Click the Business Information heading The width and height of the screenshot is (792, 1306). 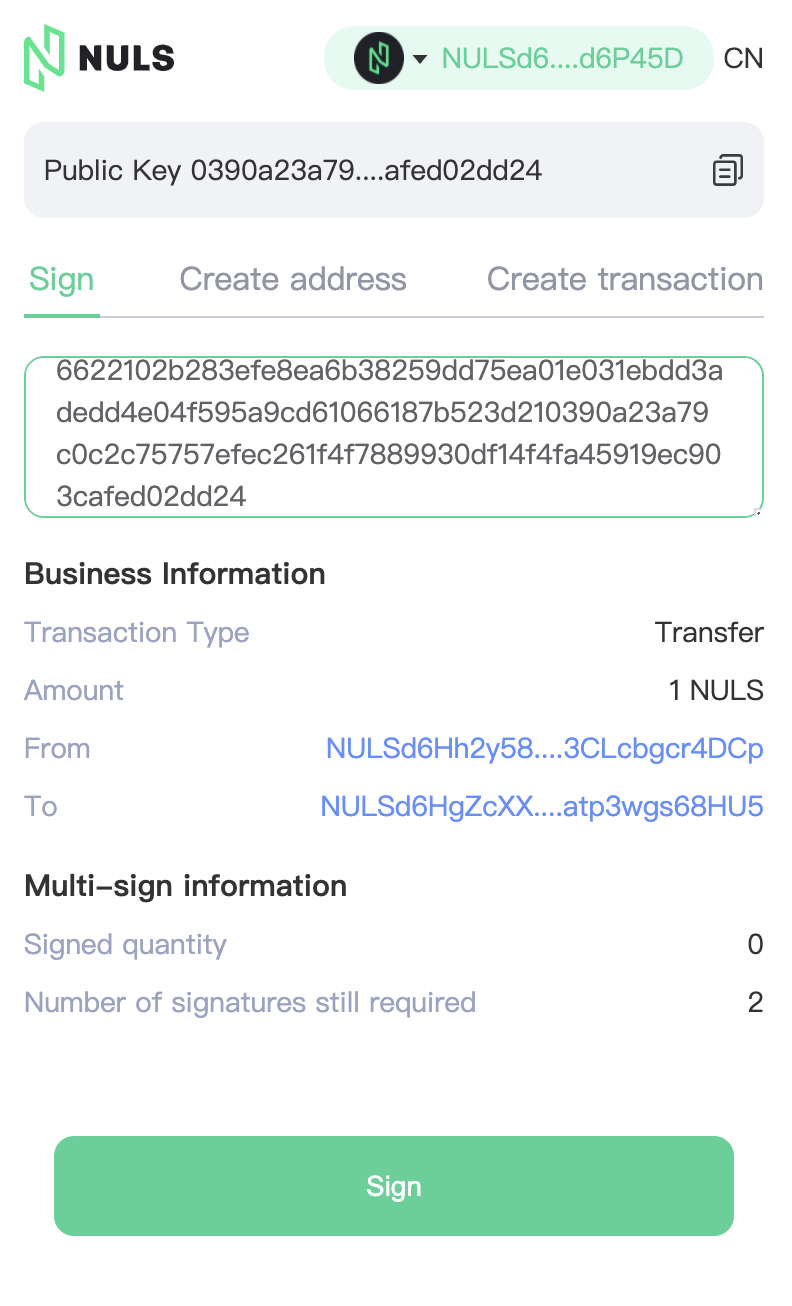175,574
